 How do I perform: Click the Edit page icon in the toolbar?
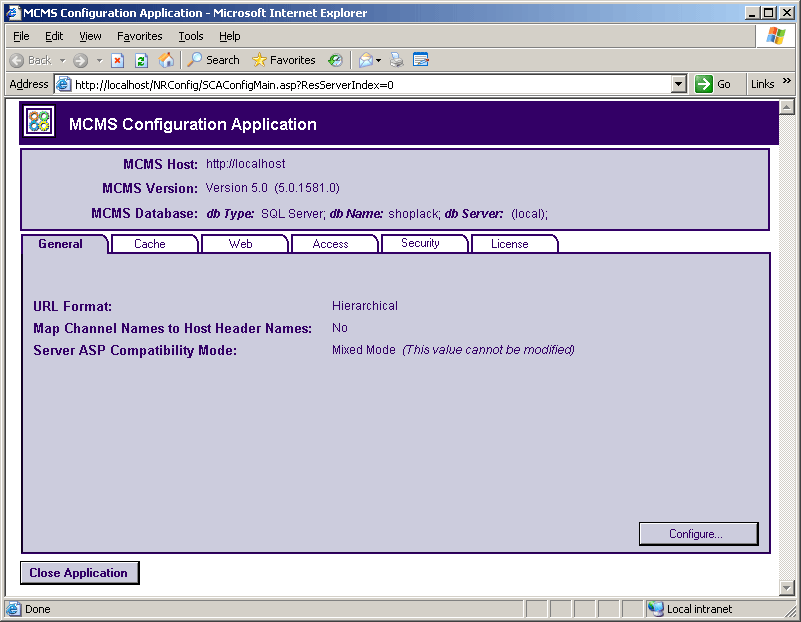click(x=420, y=60)
